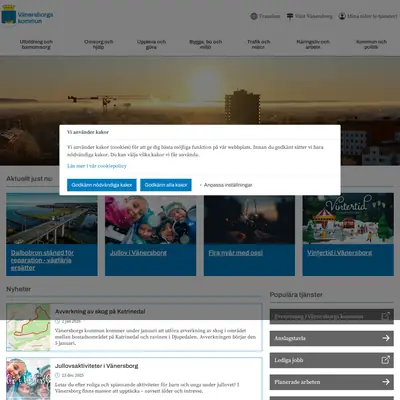Click the Vänersborgs kommun logo
The image size is (400, 400).
pos(27,15)
